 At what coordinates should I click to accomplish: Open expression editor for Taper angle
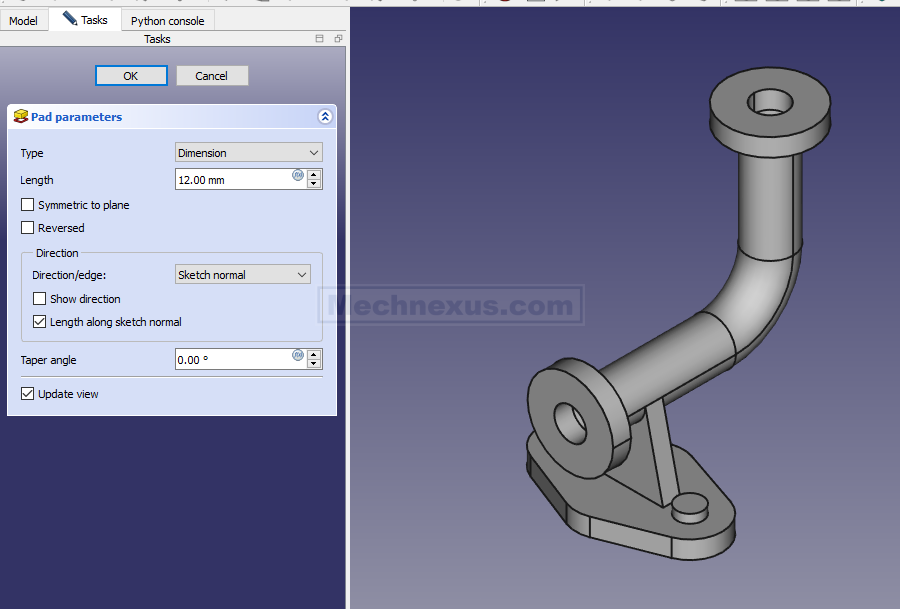coord(298,355)
